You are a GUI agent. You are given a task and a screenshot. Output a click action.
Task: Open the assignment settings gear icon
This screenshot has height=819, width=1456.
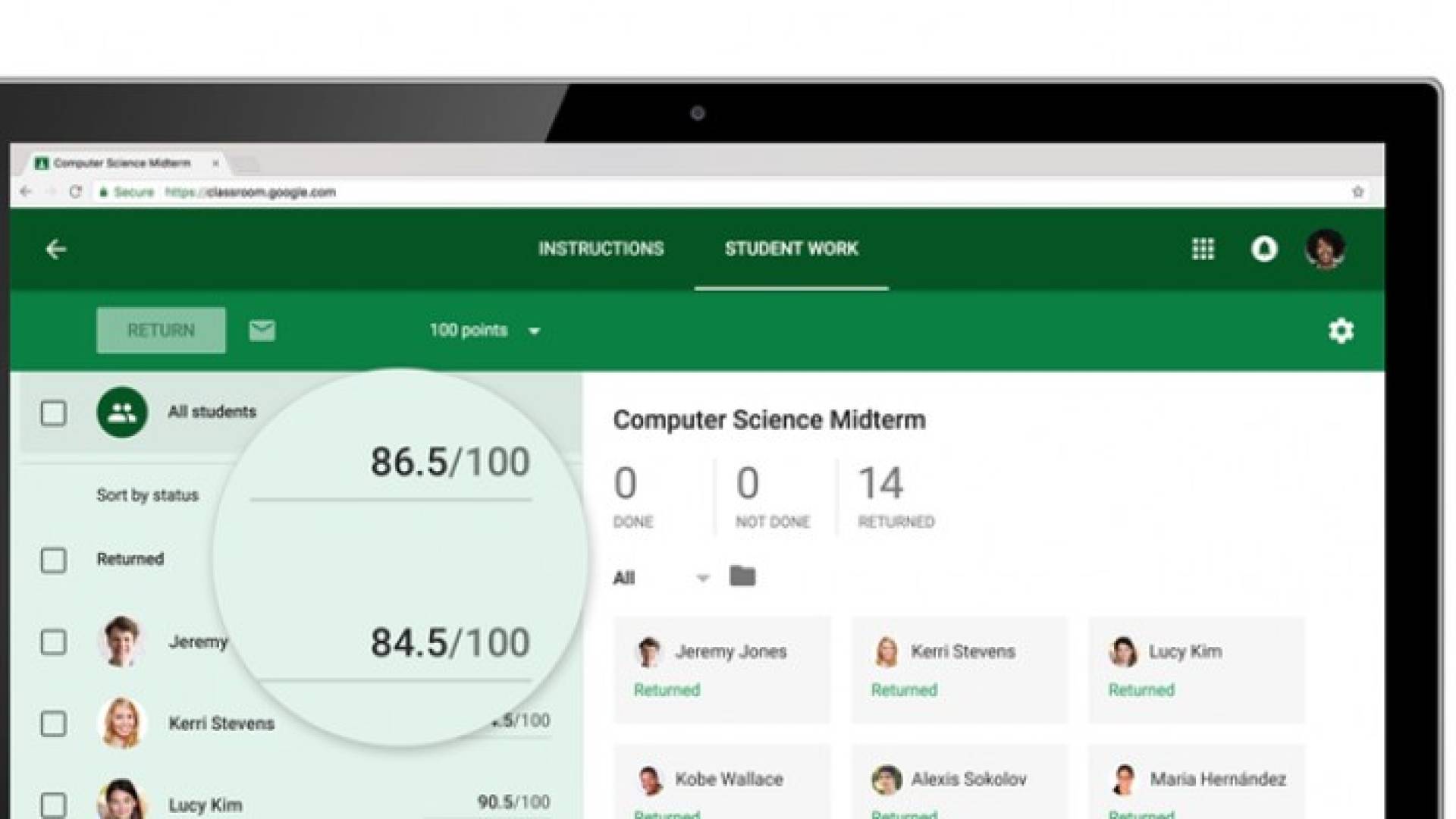[x=1341, y=331]
